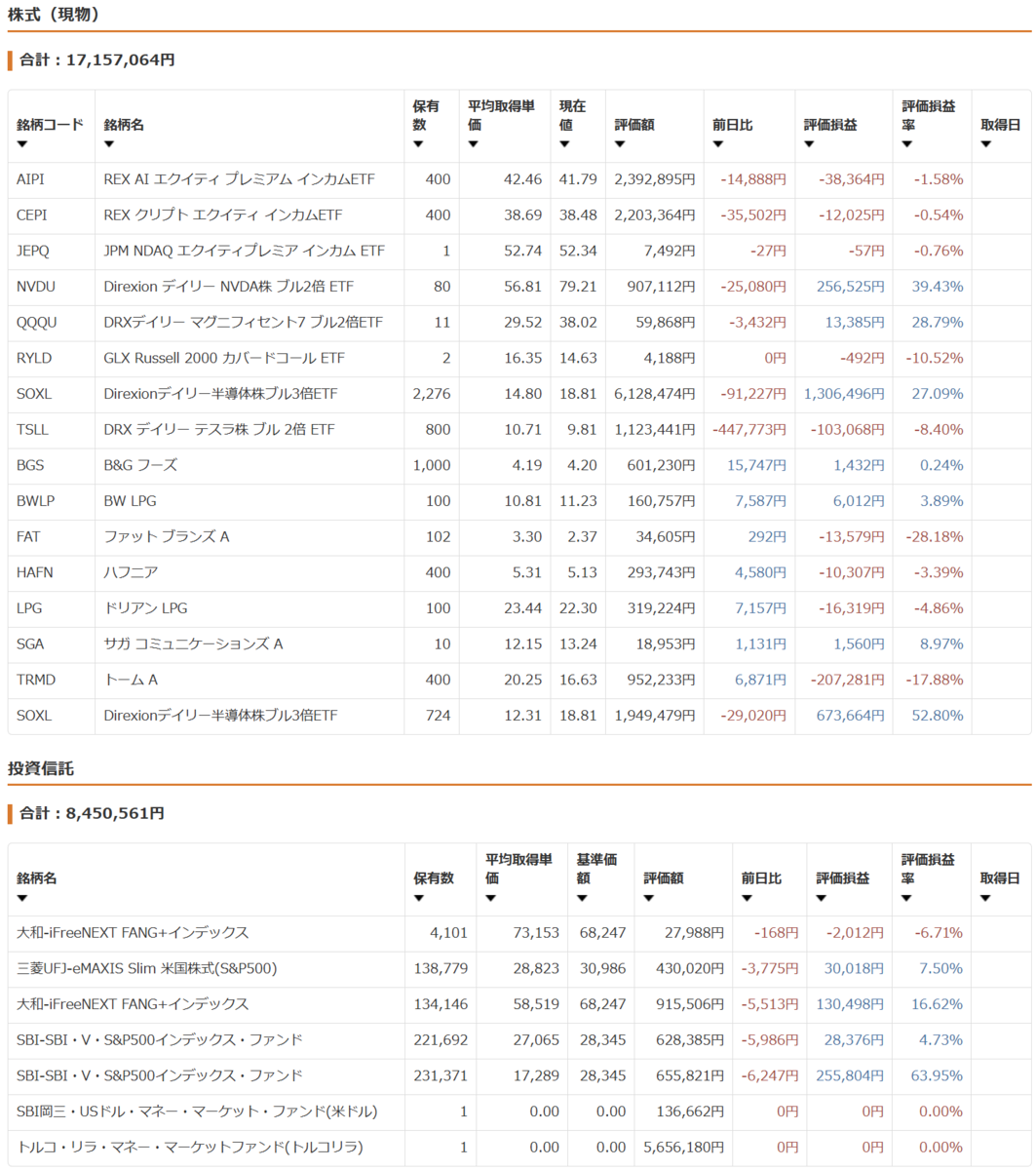Sort stocks table by 銘柄名 arrow
This screenshot has height=1170, width=1036.
point(109,145)
